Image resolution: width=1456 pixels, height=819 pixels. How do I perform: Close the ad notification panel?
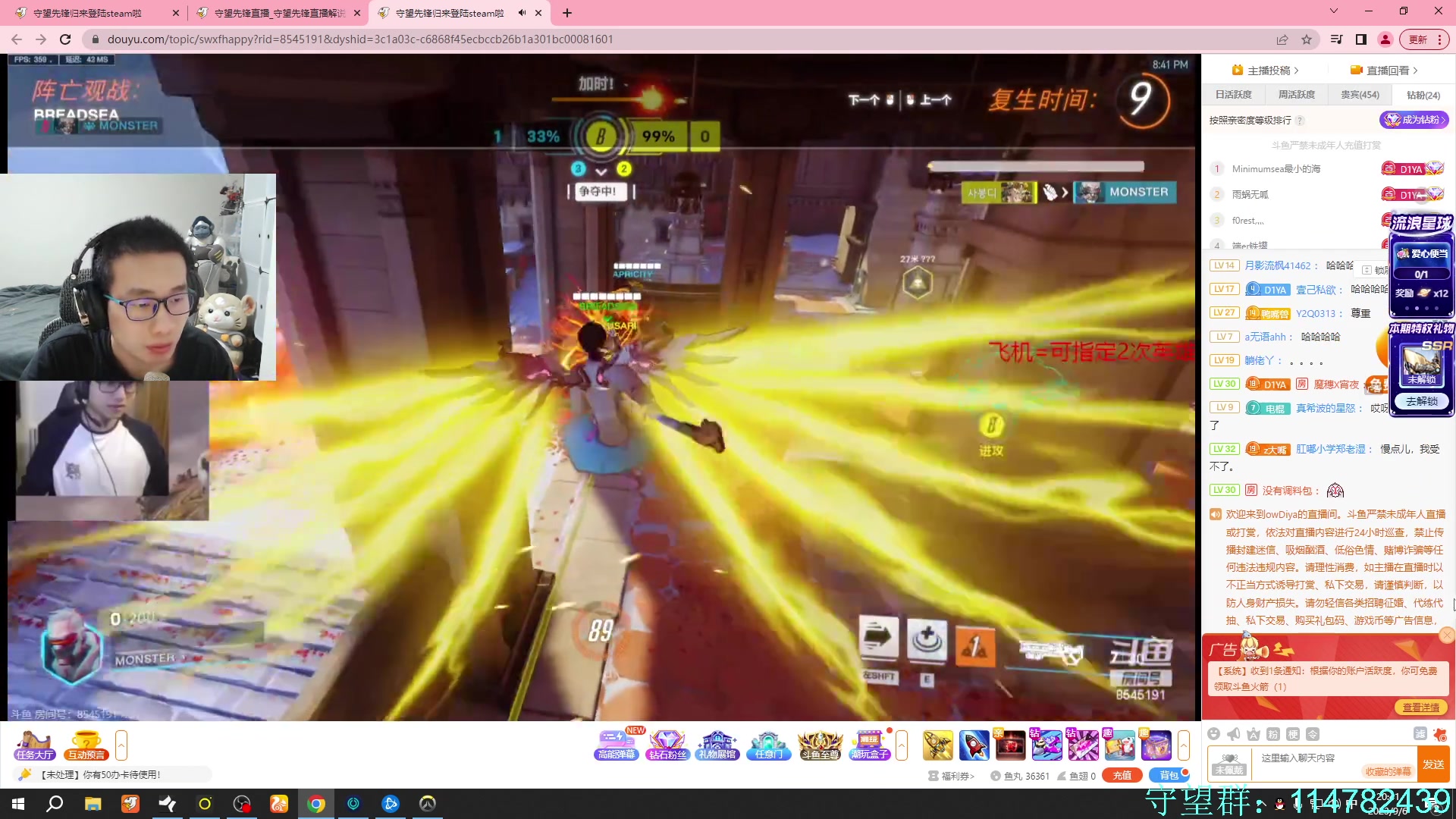pyautogui.click(x=1447, y=635)
